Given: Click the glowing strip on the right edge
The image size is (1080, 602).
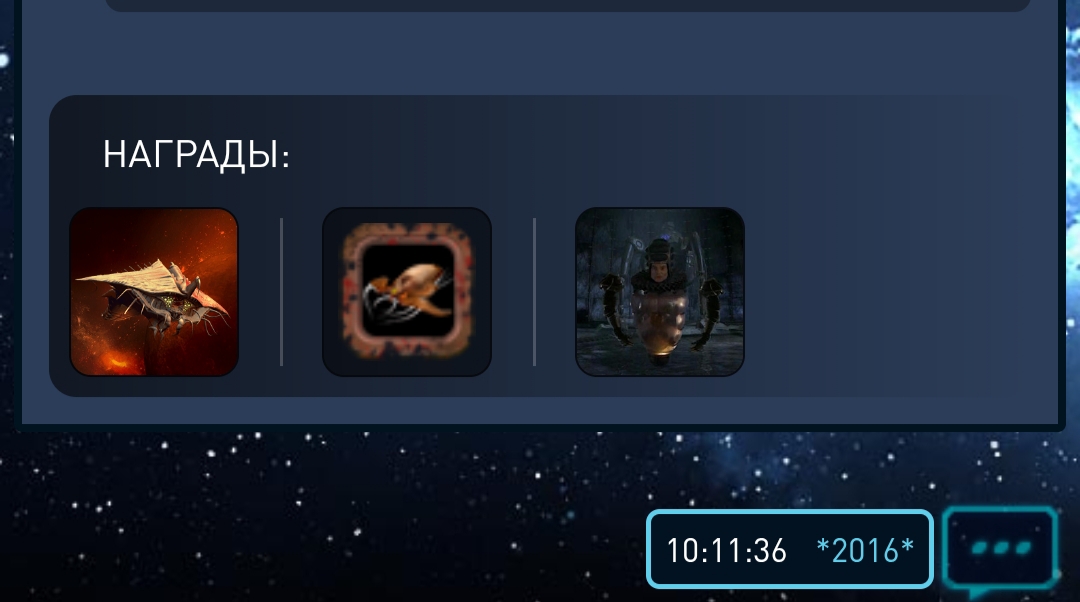Looking at the screenshot, I should pyautogui.click(x=1073, y=207).
